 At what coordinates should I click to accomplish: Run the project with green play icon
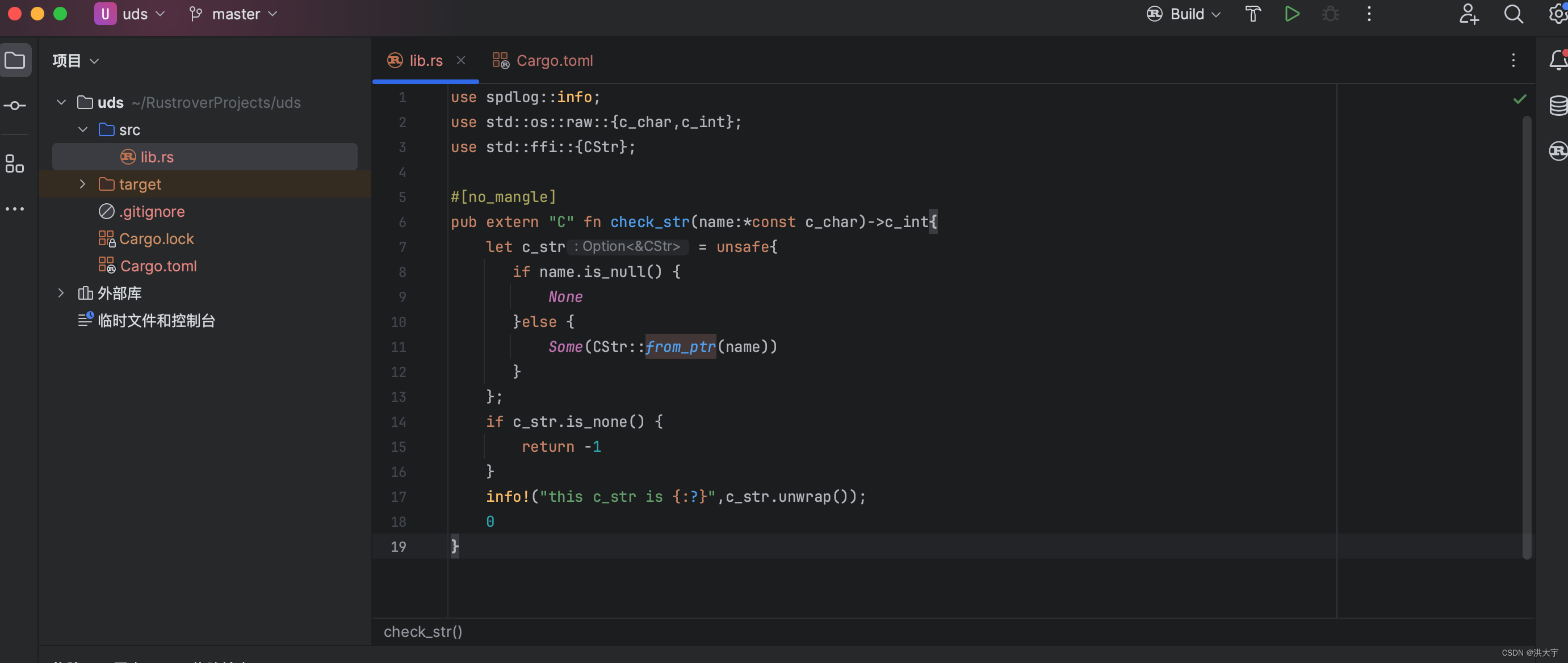(1292, 14)
